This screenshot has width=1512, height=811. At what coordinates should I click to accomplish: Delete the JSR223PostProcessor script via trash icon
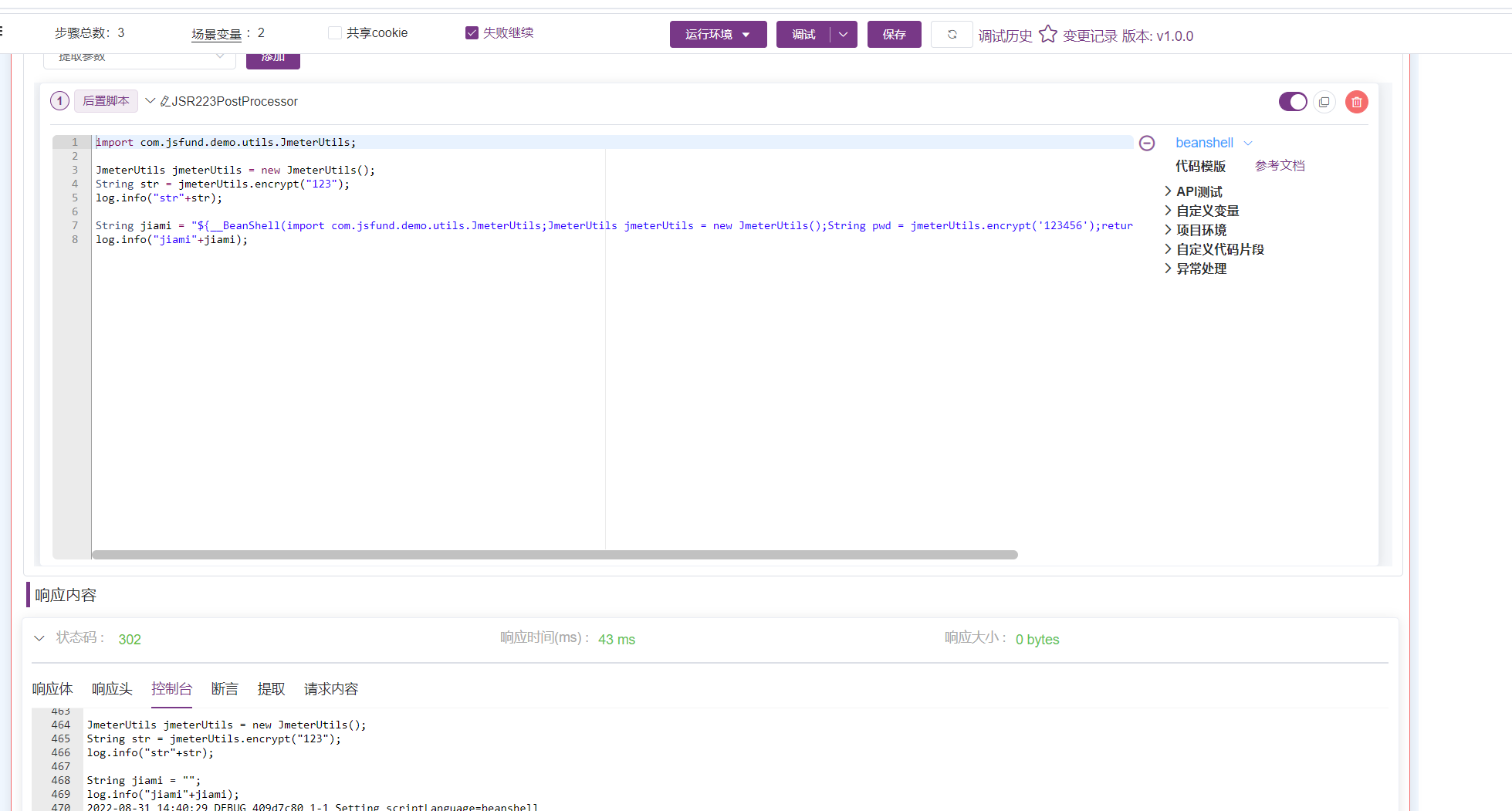click(1356, 101)
